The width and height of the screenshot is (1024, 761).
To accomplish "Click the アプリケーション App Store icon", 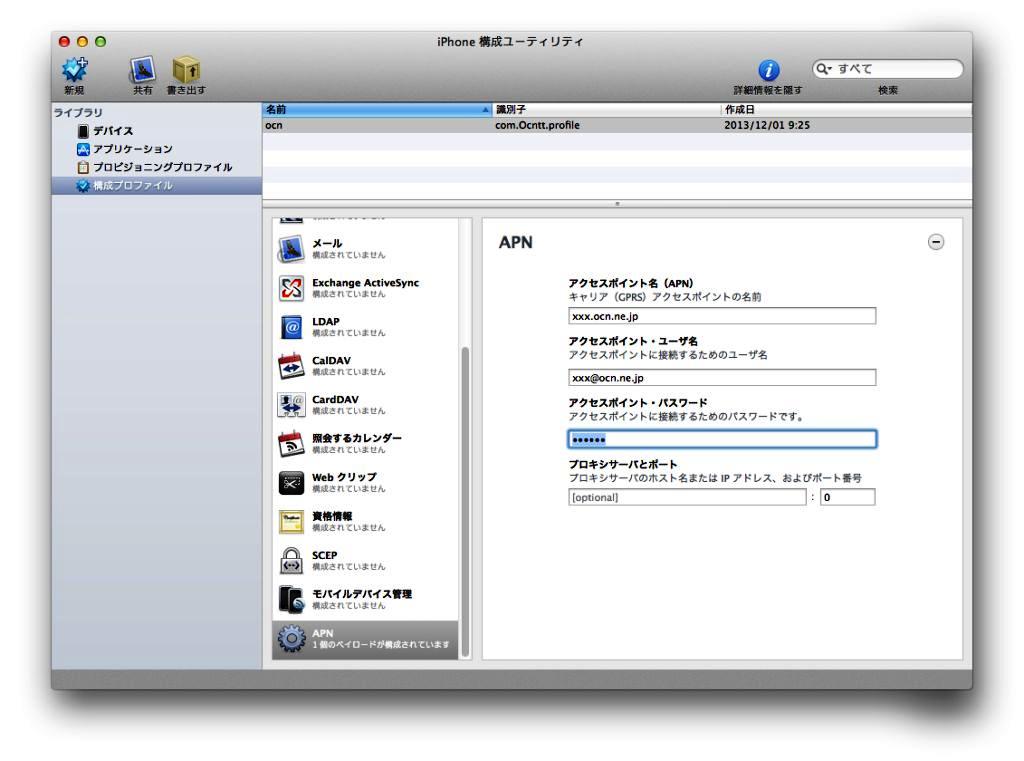I will point(83,149).
